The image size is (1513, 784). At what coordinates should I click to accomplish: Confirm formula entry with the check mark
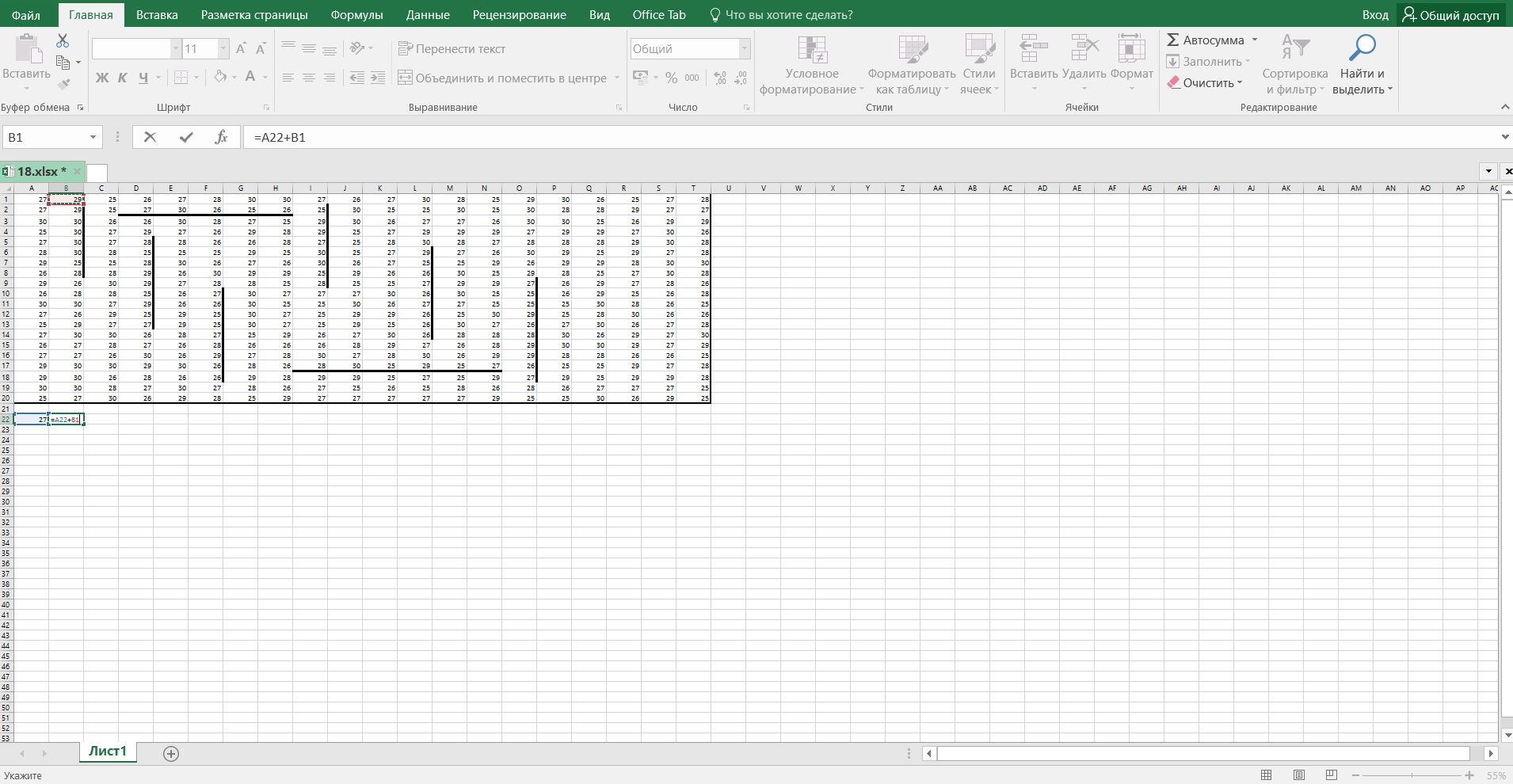click(186, 137)
